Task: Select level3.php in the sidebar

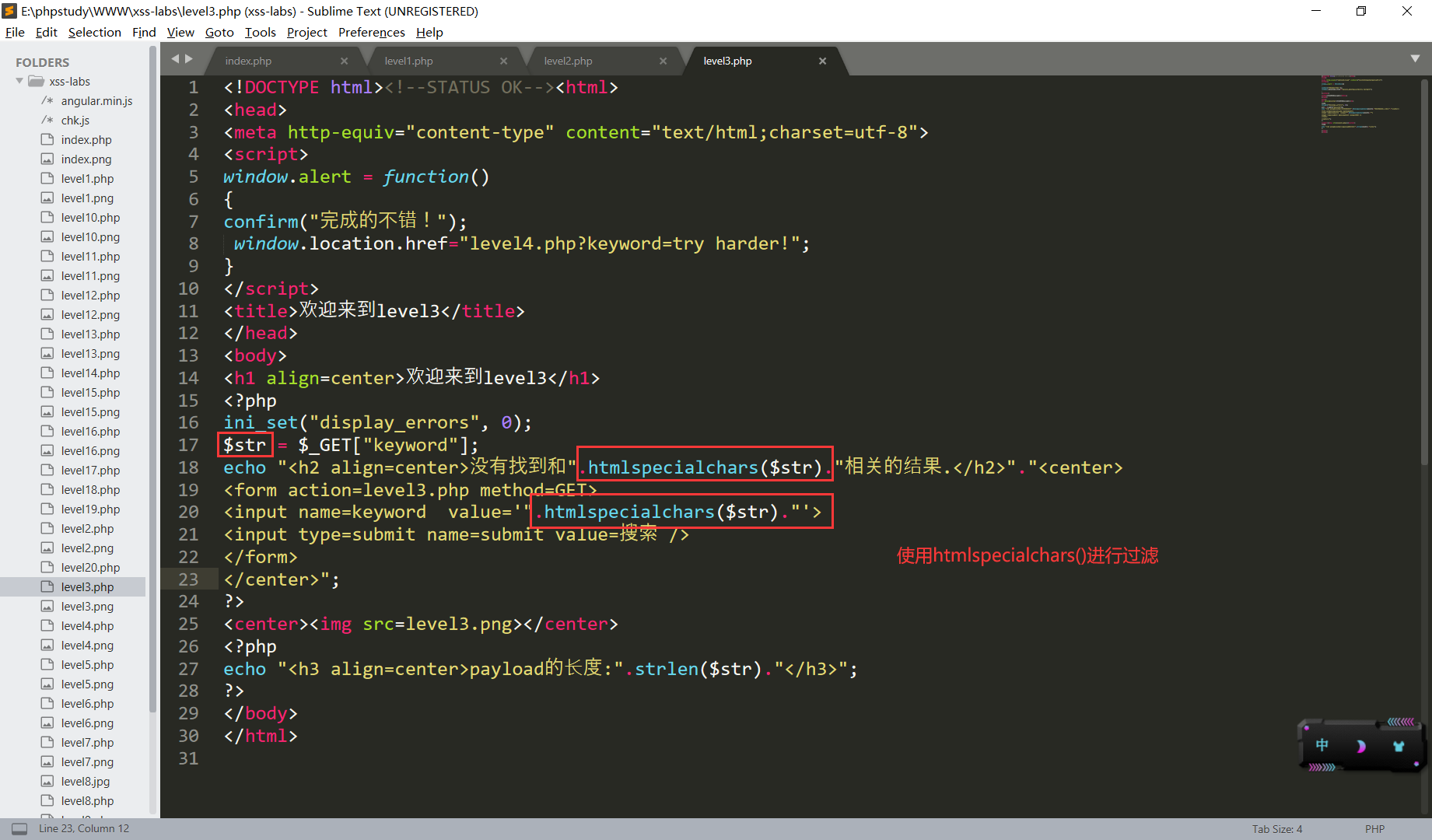Action: (x=87, y=587)
